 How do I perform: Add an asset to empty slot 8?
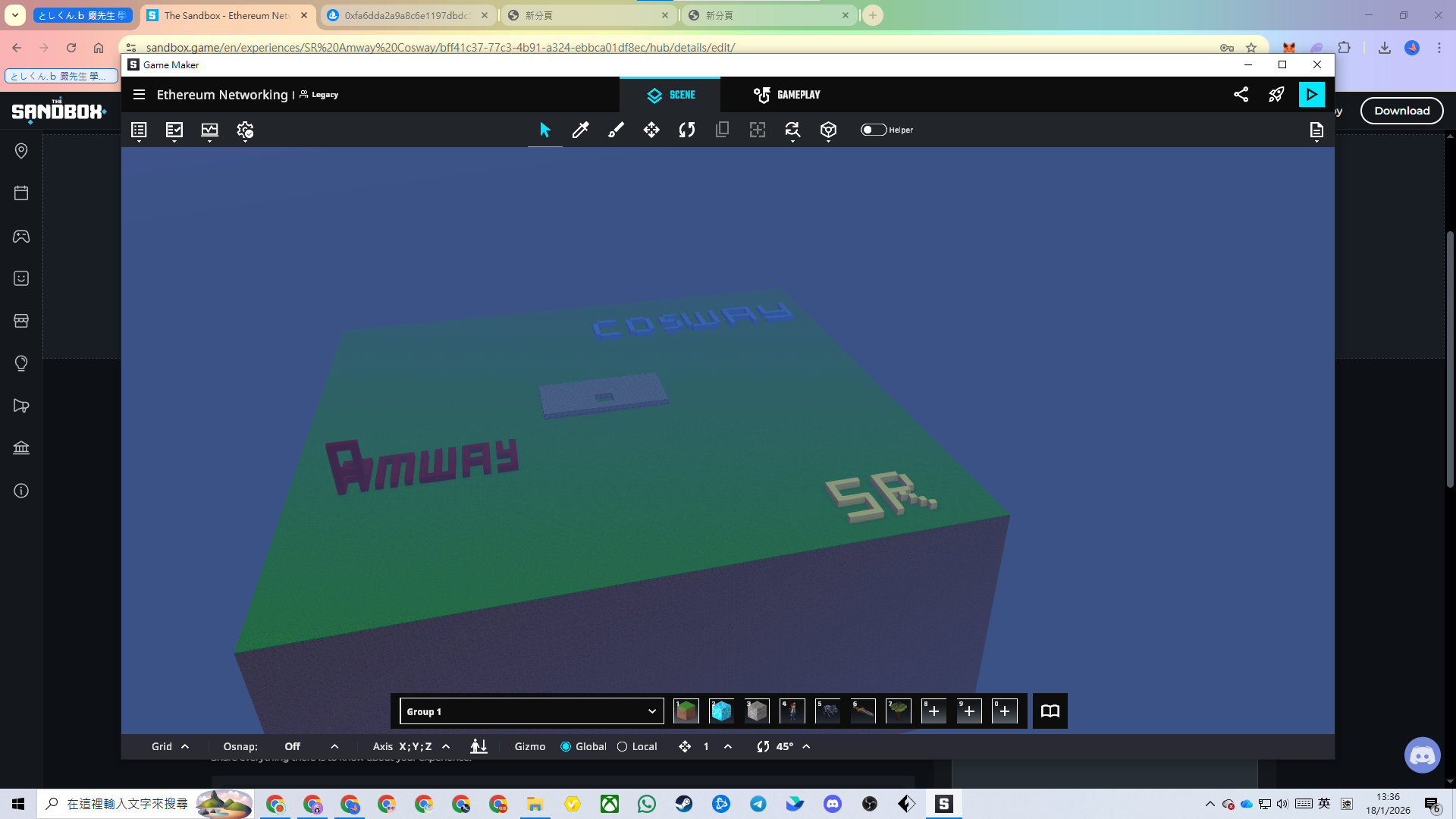934,711
